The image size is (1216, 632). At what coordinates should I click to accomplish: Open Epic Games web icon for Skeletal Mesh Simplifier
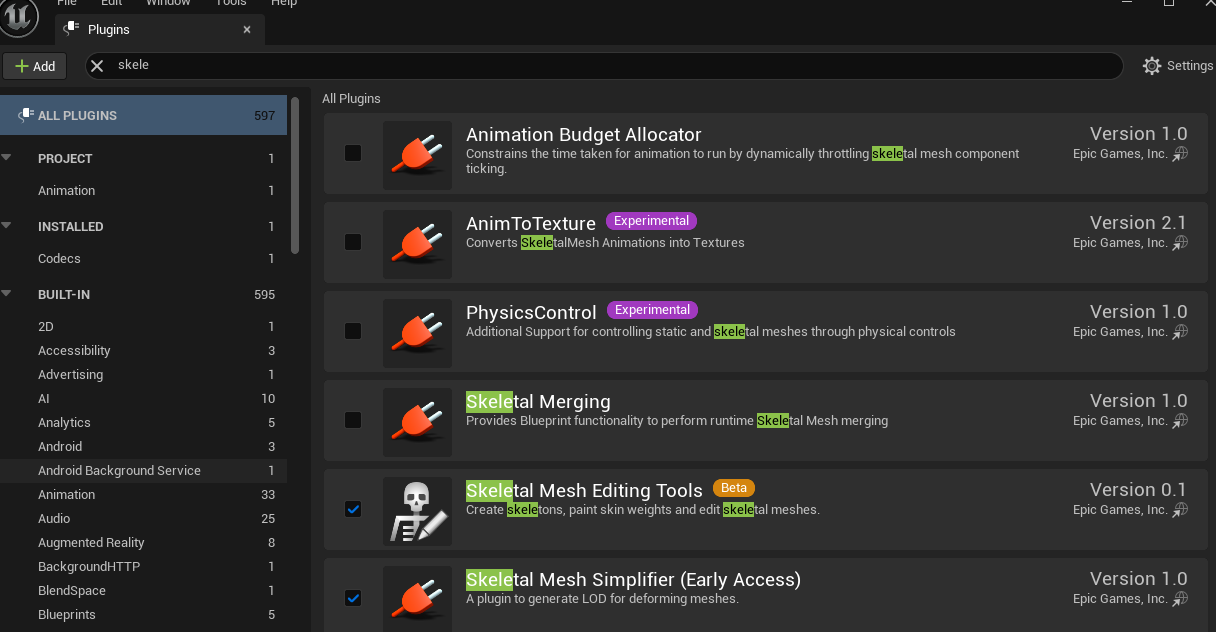[x=1181, y=599]
